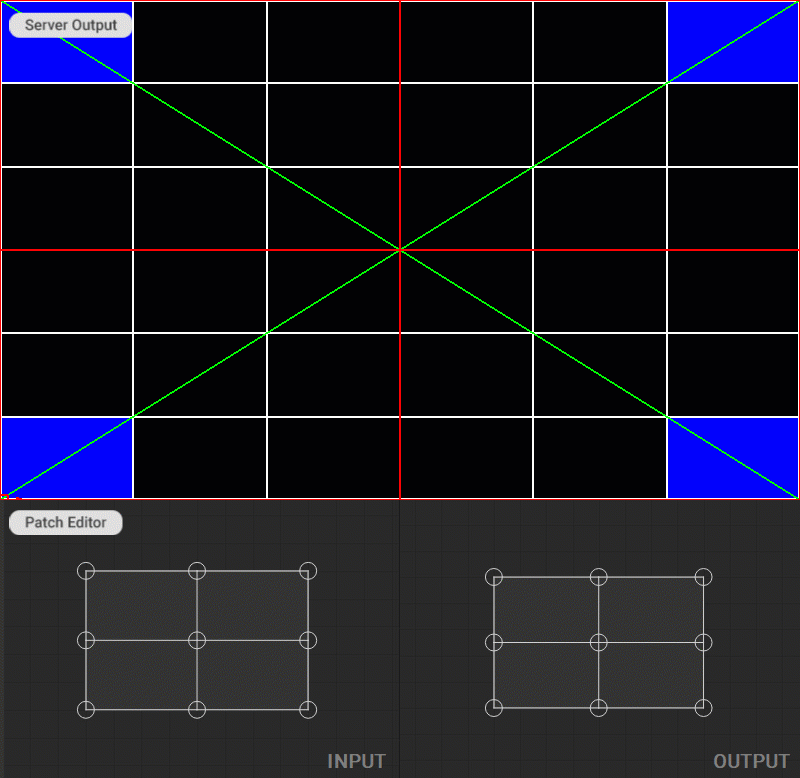
Task: Select the middle-left control point of the INPUT patch
Action: (x=86, y=640)
